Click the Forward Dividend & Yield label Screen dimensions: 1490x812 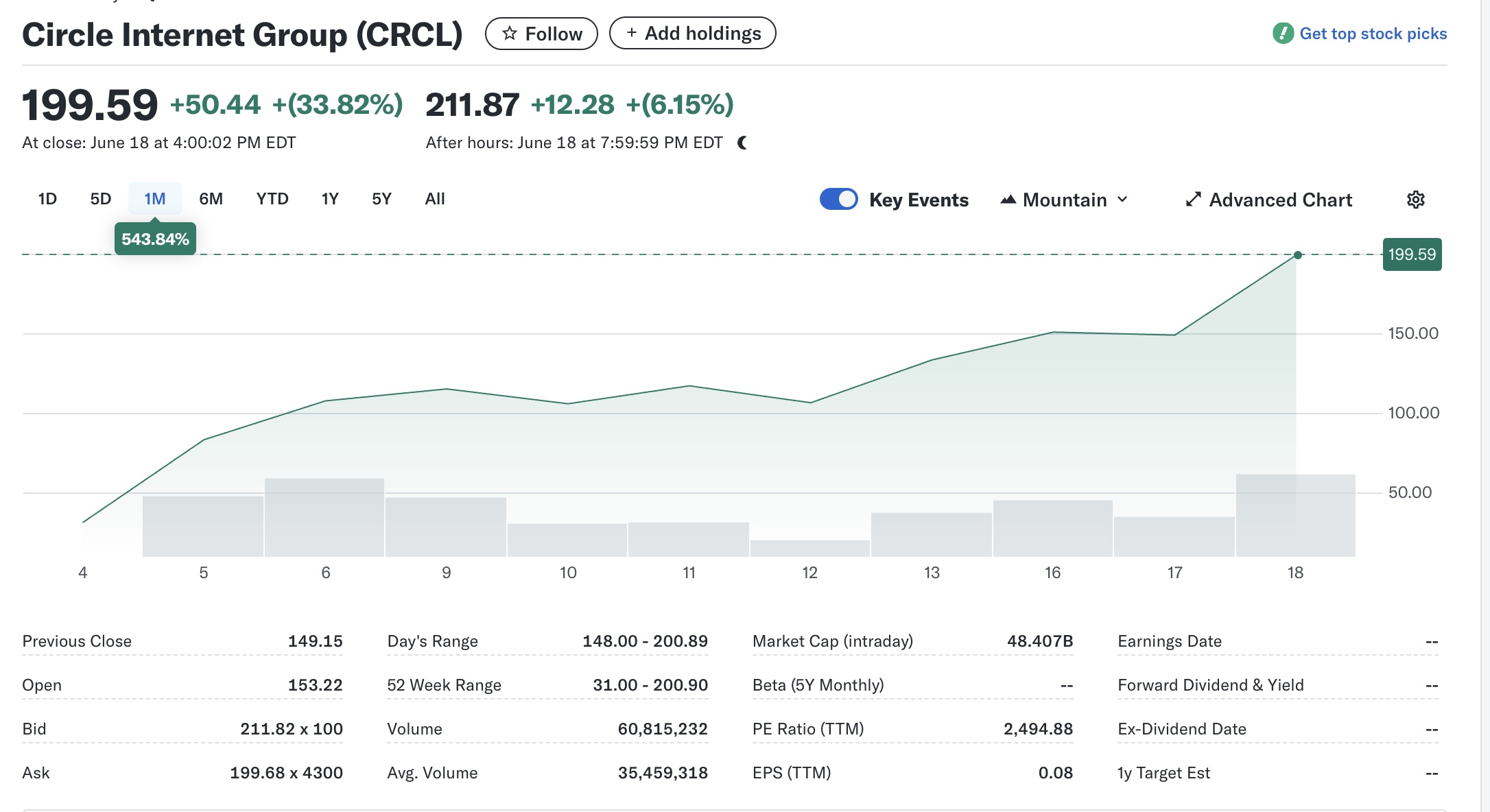(x=1211, y=685)
